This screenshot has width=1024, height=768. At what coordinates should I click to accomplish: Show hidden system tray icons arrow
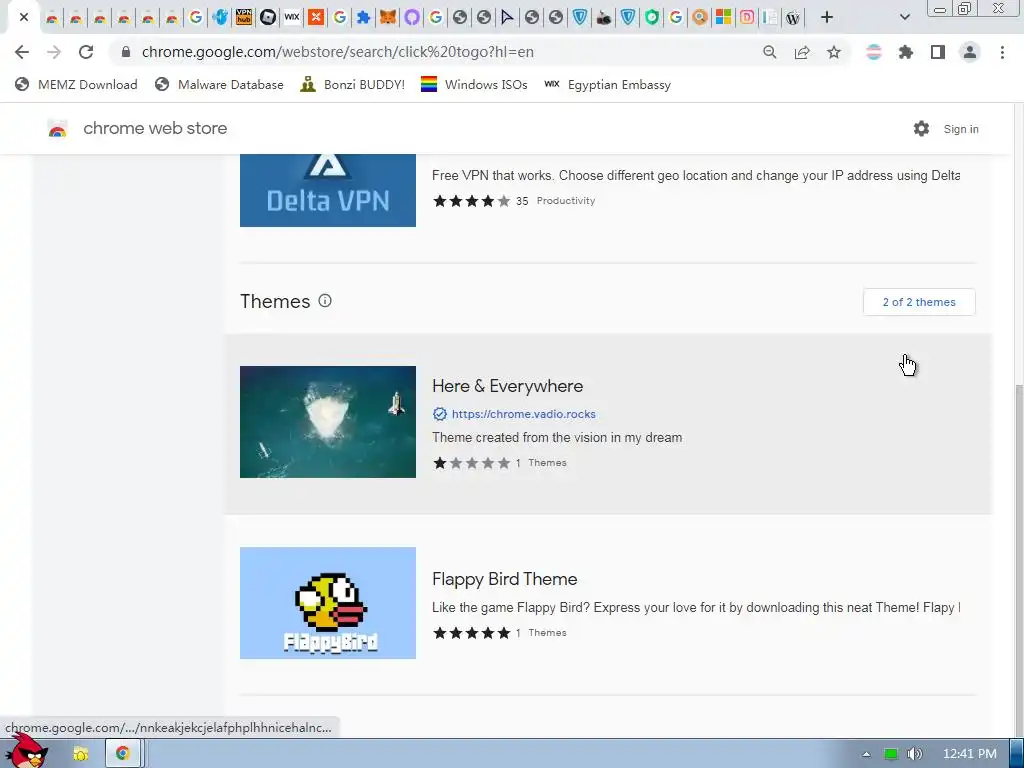click(866, 754)
